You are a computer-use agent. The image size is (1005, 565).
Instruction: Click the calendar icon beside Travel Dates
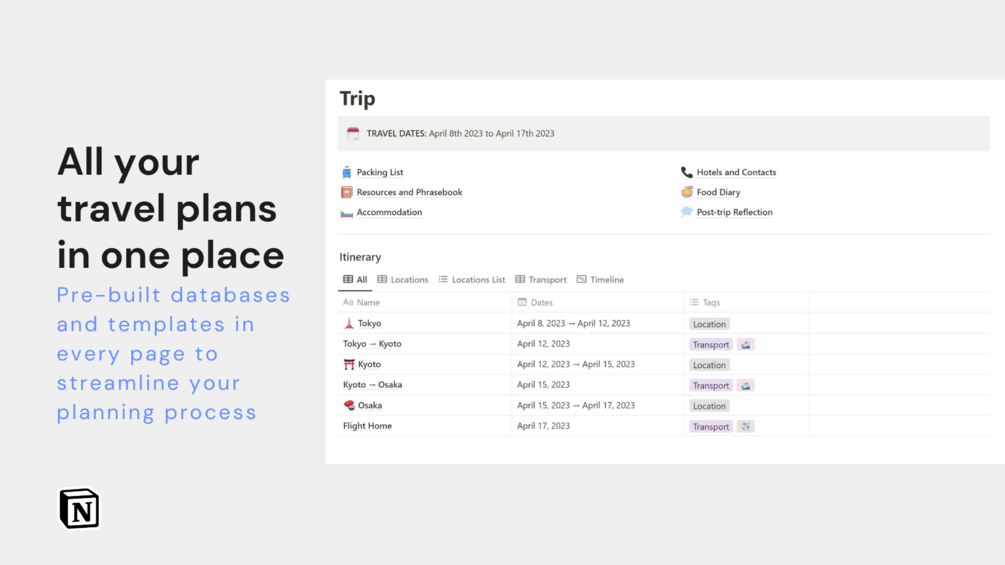pyautogui.click(x=353, y=133)
